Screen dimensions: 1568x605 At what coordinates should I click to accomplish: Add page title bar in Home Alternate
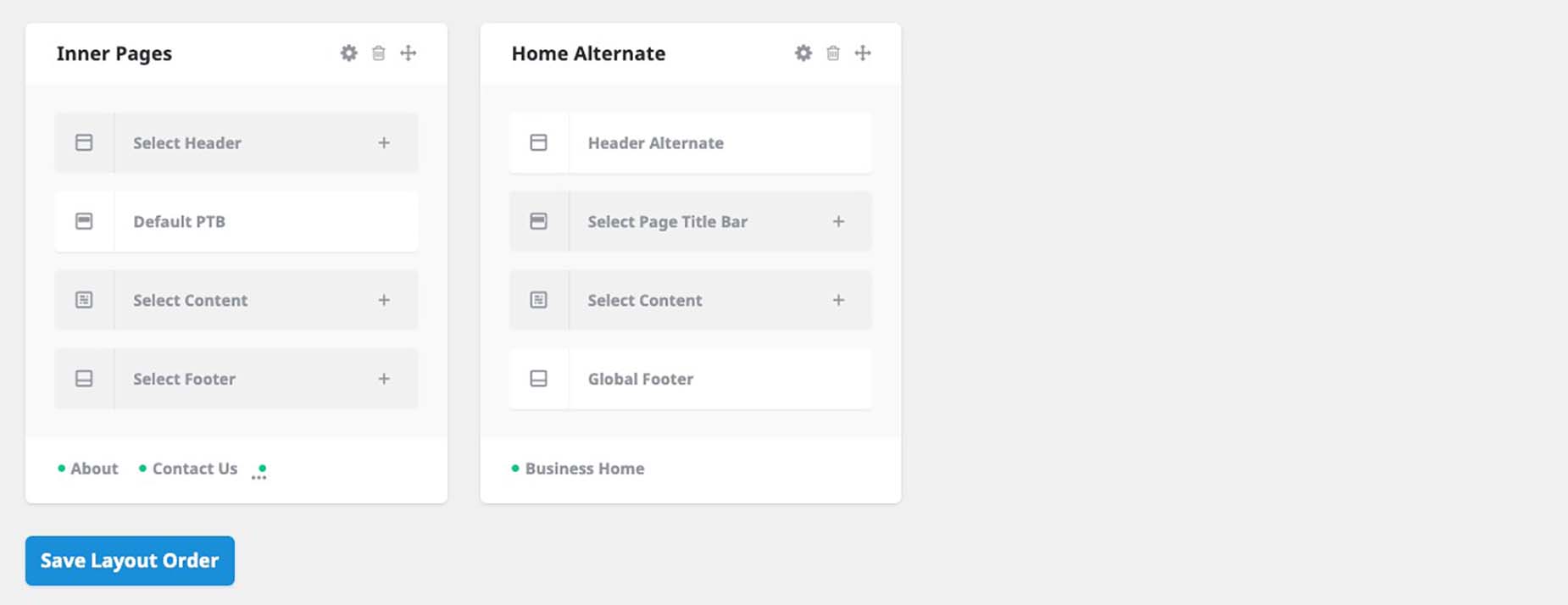(x=838, y=222)
